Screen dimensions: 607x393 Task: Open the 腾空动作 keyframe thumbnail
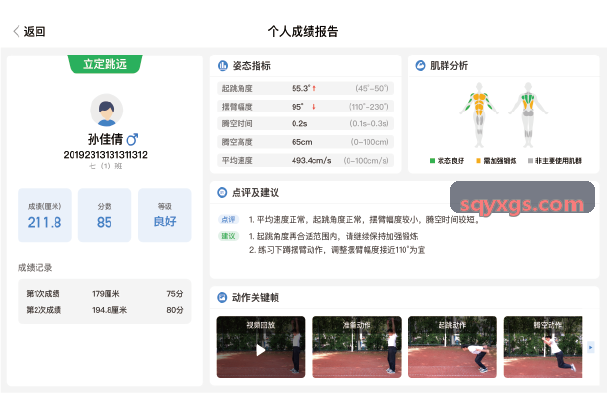click(543, 347)
